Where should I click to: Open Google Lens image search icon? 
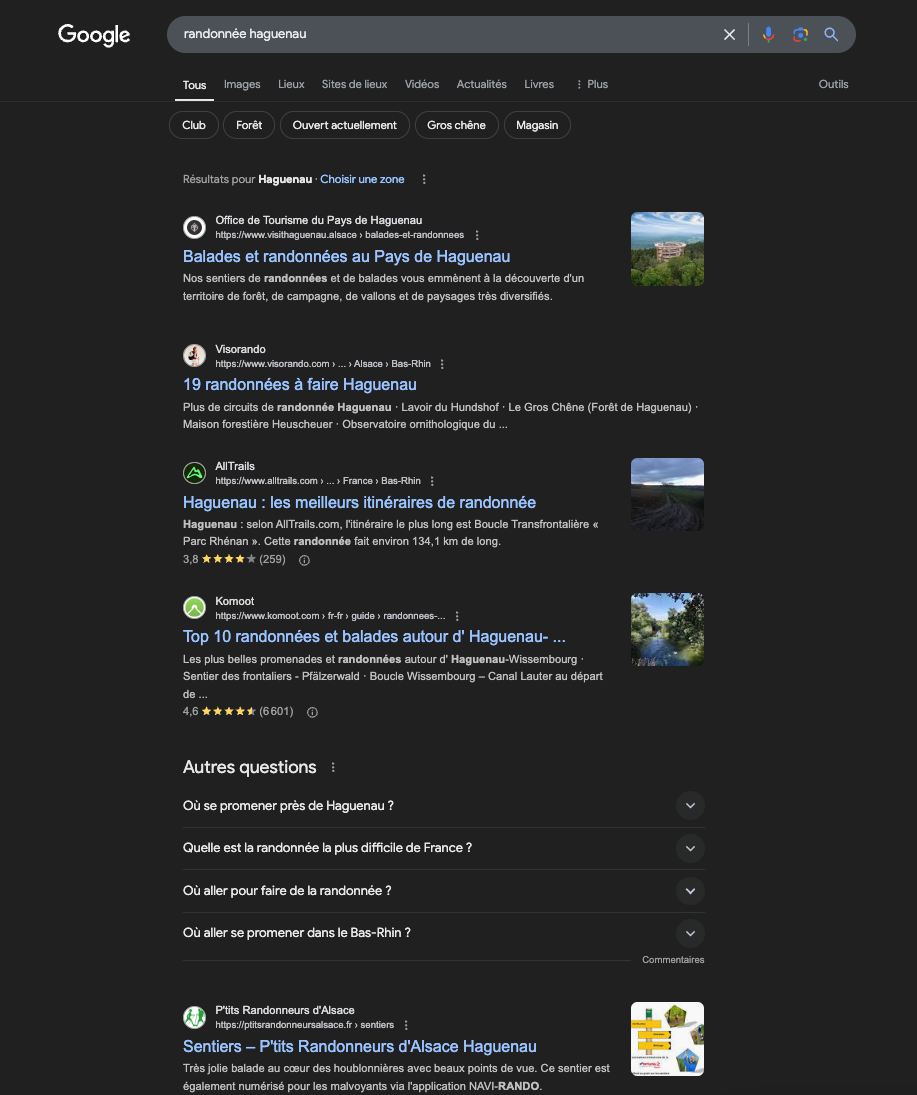[800, 34]
